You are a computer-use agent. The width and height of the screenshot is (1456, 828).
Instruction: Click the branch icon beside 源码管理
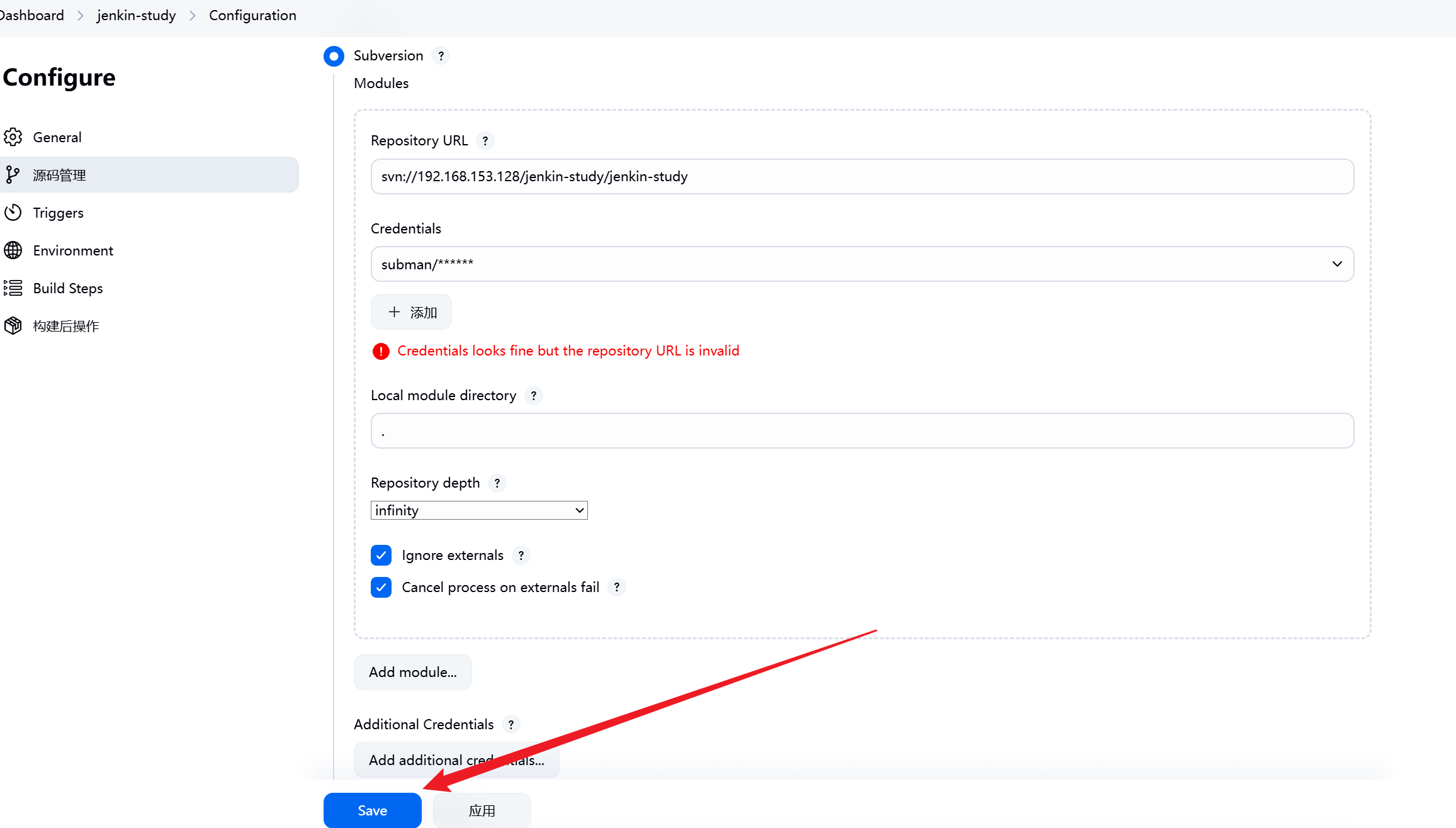13,175
